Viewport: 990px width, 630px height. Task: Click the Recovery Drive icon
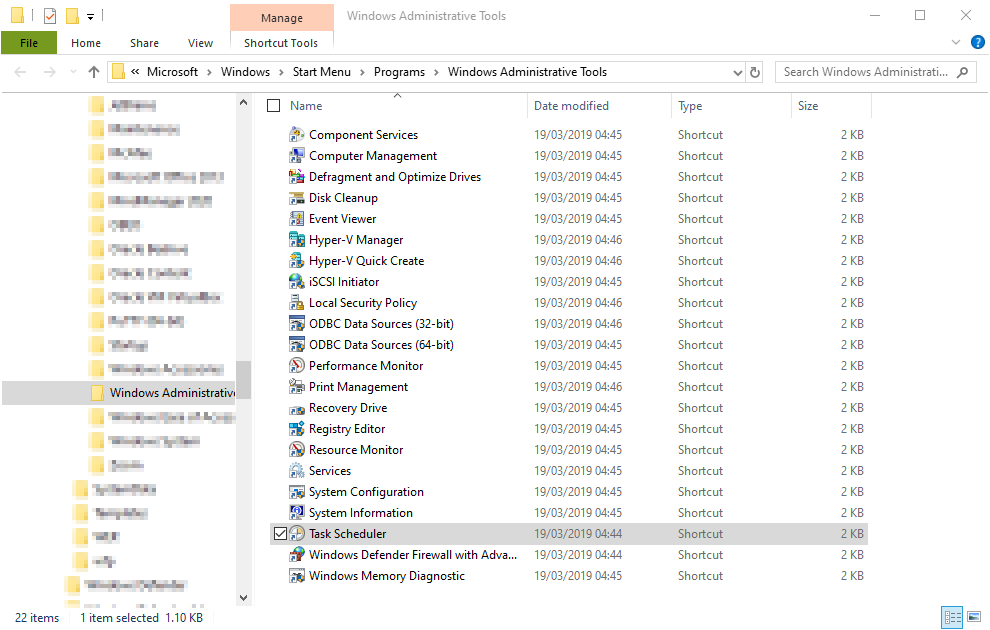pyautogui.click(x=297, y=408)
